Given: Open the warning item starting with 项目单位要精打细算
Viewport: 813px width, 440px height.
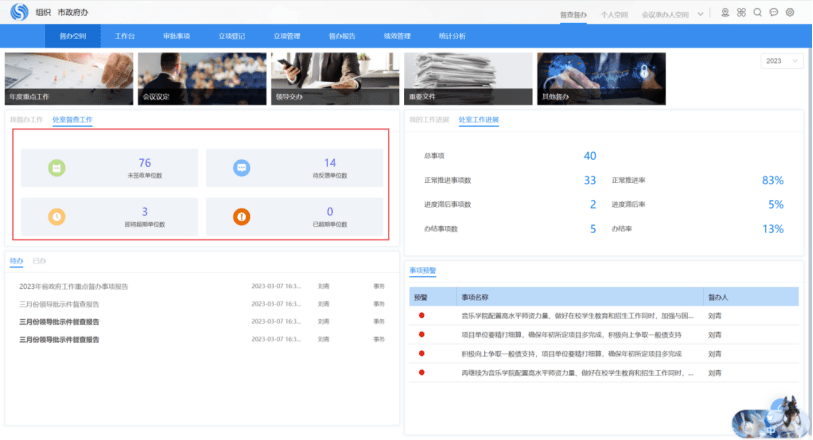Looking at the screenshot, I should click(571, 335).
